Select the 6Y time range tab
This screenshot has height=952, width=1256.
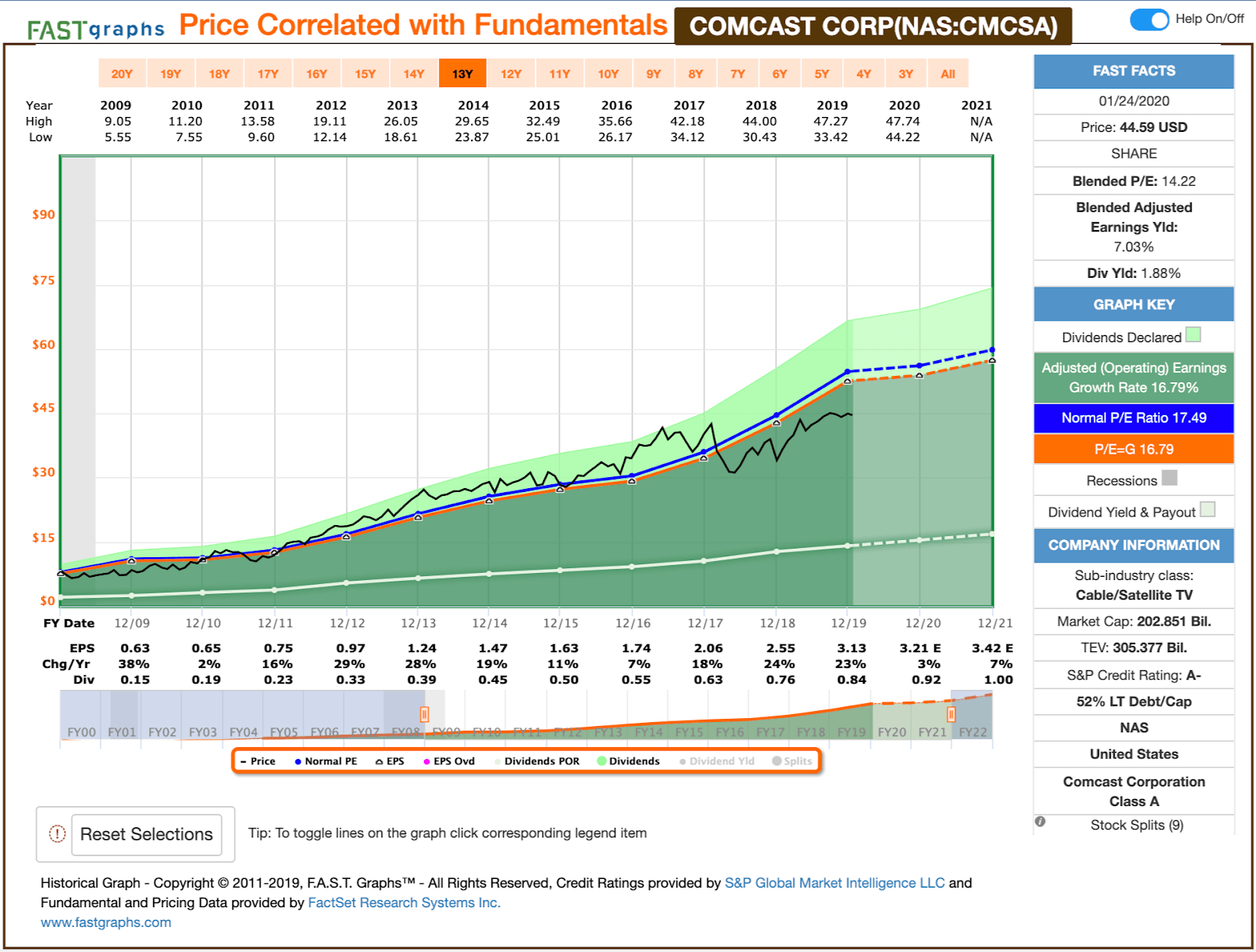click(x=780, y=74)
